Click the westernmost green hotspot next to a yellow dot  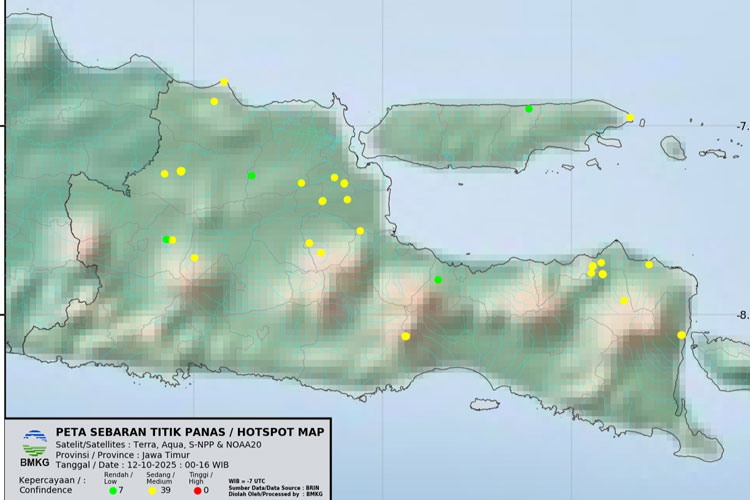pos(166,239)
